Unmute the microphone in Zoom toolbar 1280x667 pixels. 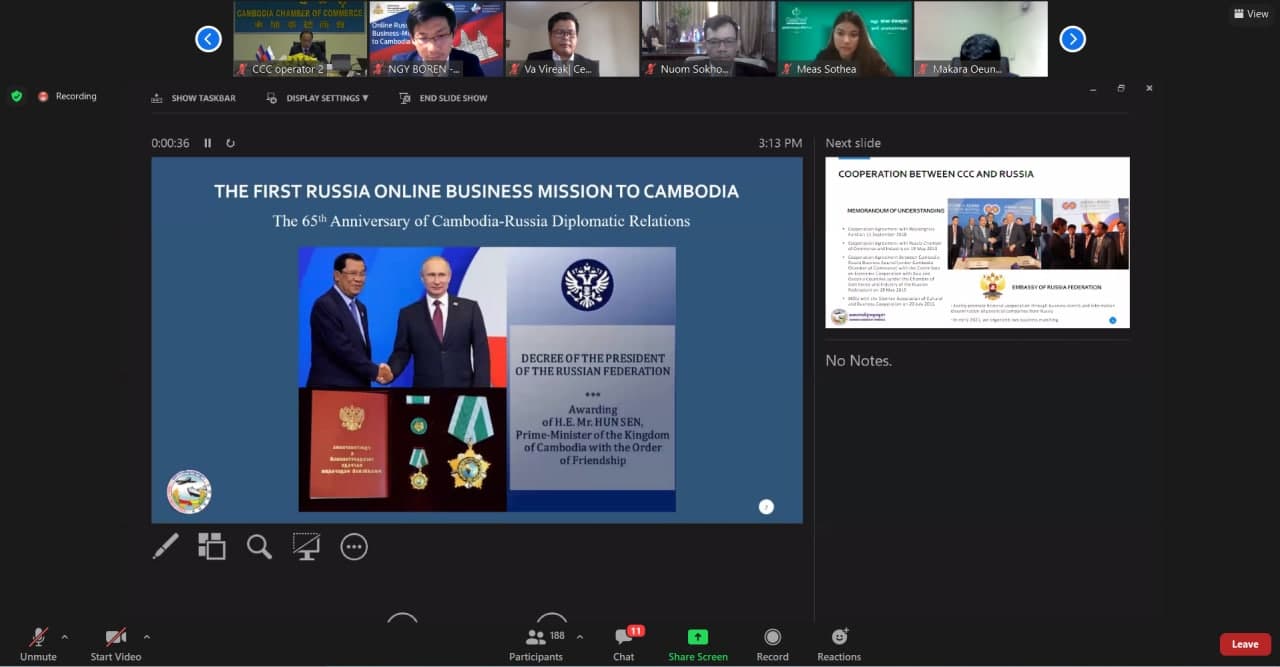click(38, 643)
